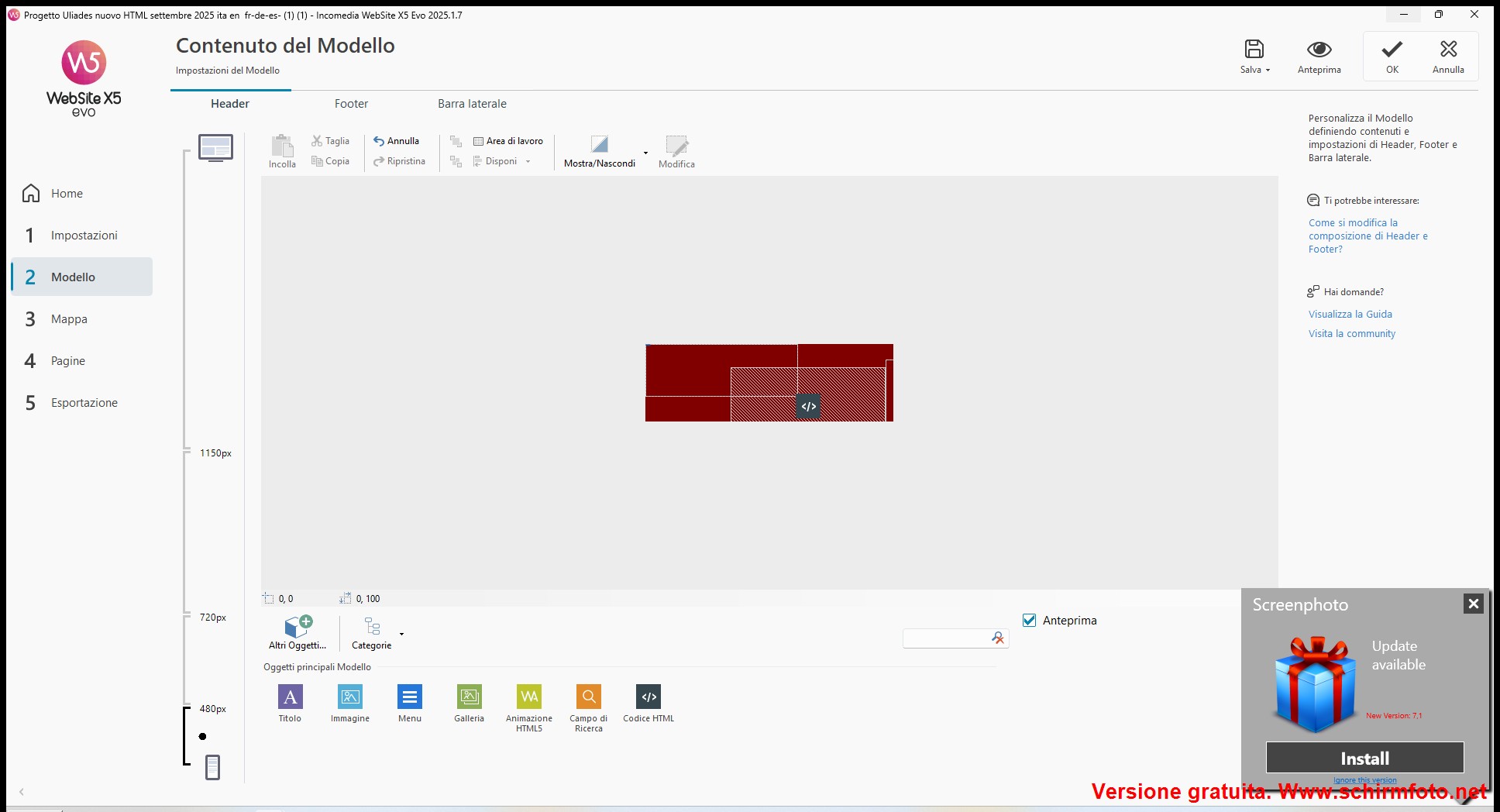
Task: Click the Anteprima eye icon
Action: [1319, 50]
